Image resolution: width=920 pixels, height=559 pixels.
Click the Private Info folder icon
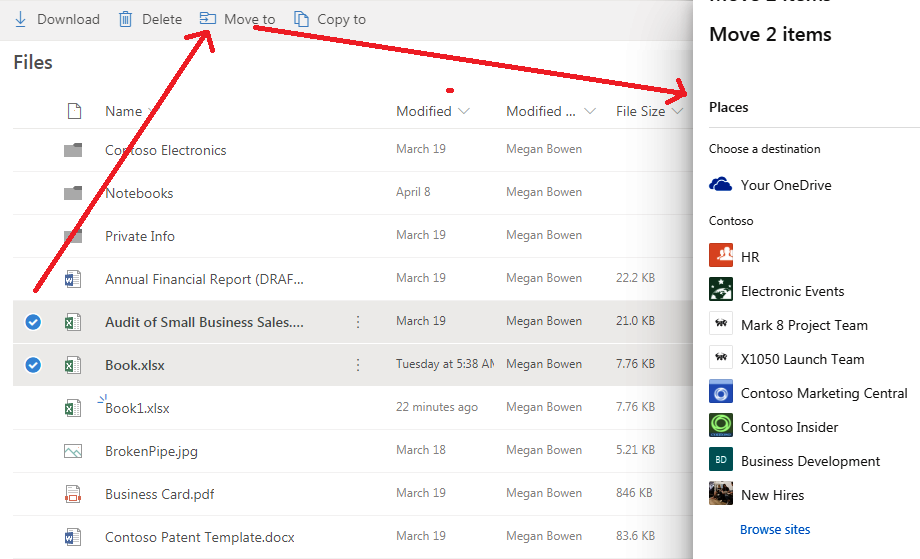tap(73, 236)
